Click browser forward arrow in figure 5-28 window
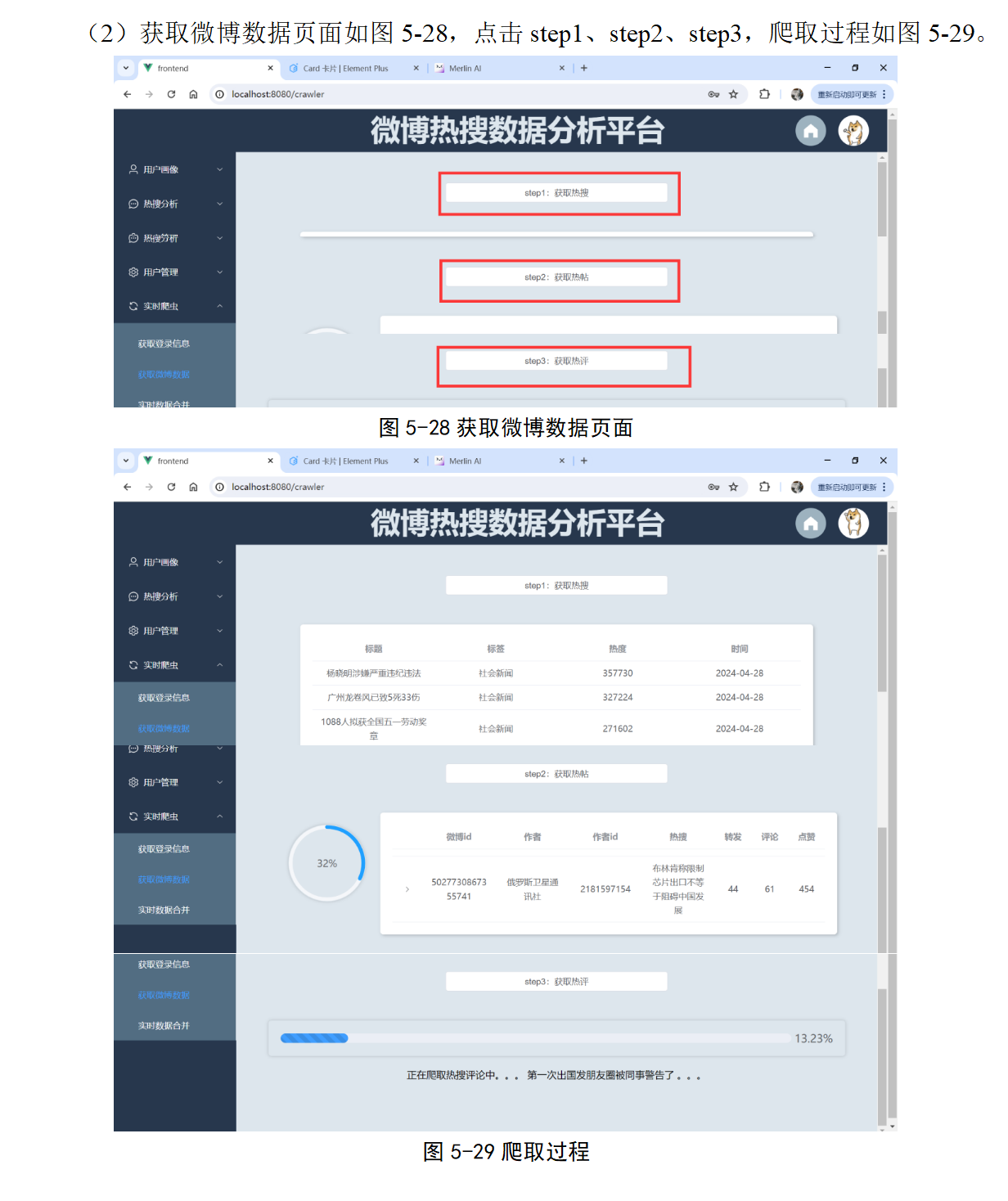1008x1201 pixels. tap(149, 94)
